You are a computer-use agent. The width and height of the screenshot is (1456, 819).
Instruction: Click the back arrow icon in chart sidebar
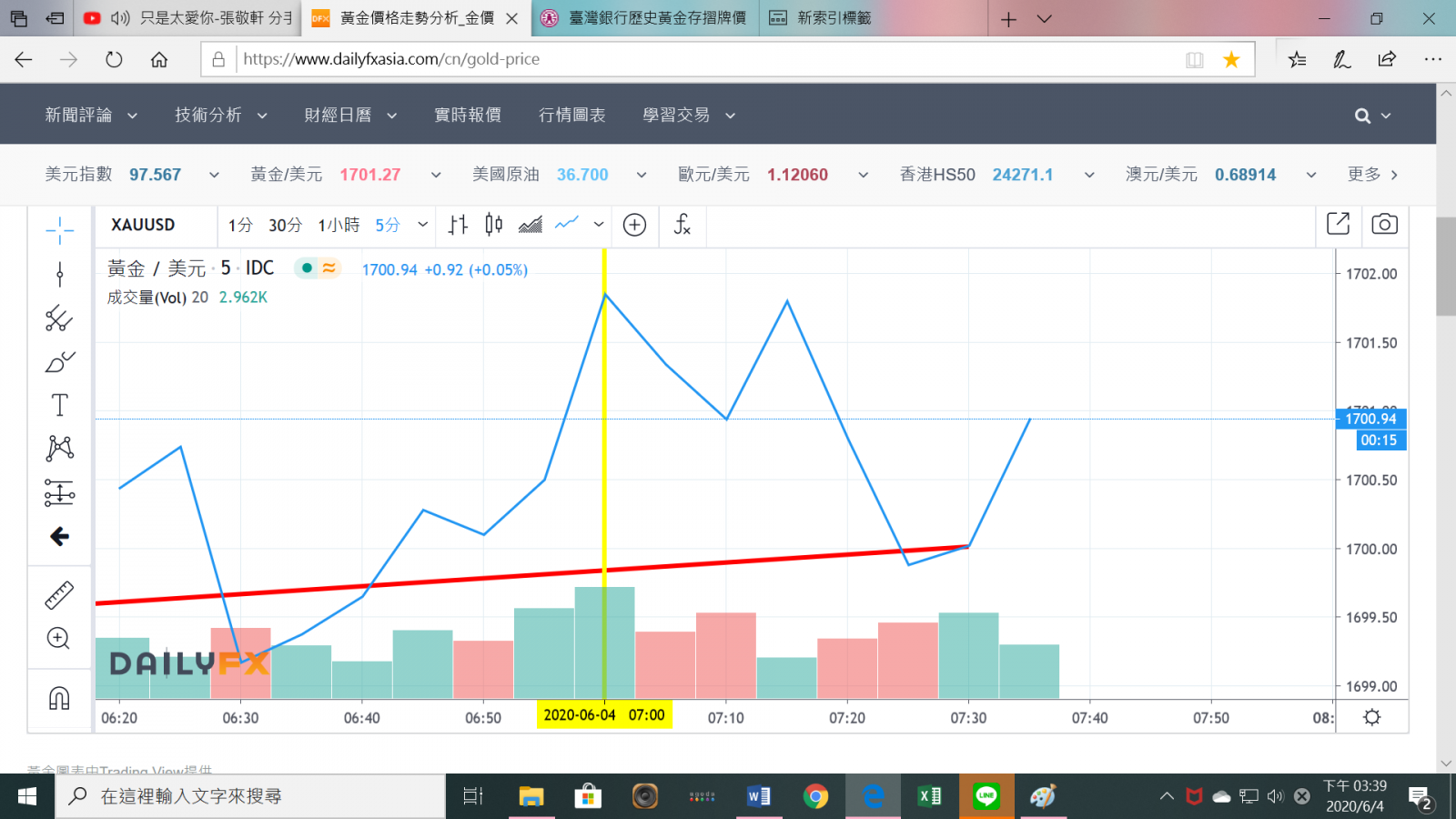pyautogui.click(x=59, y=536)
